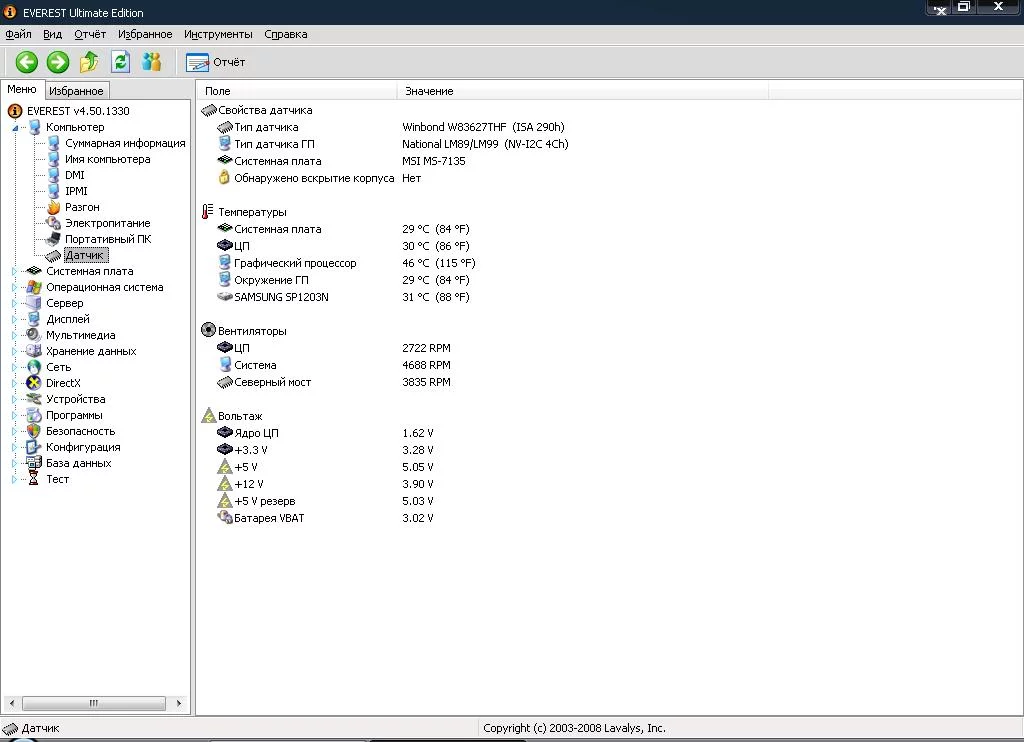Click the Свойства датчика group icon

(208, 110)
